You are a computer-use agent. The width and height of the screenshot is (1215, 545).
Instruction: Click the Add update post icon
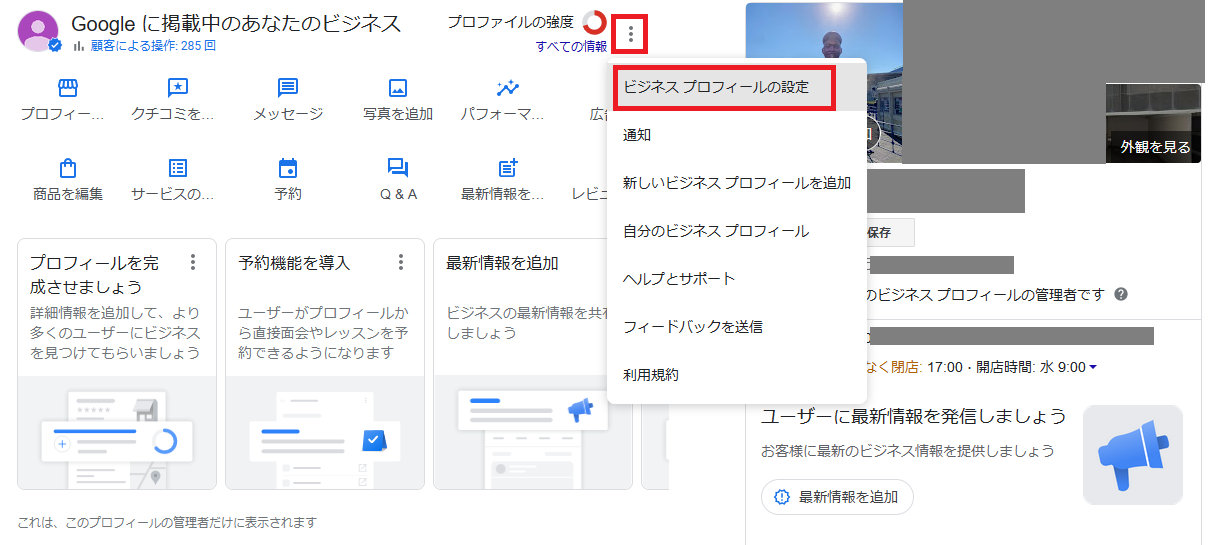tap(508, 167)
